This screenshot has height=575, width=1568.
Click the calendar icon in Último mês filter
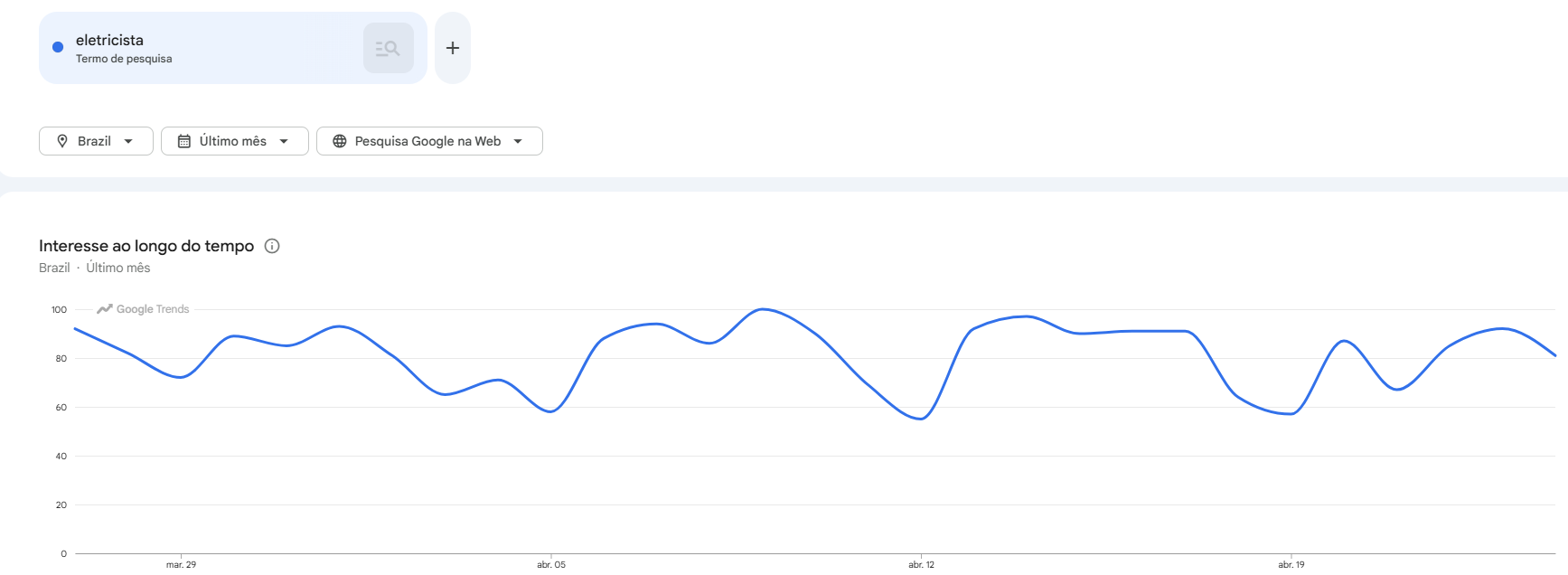coord(184,141)
